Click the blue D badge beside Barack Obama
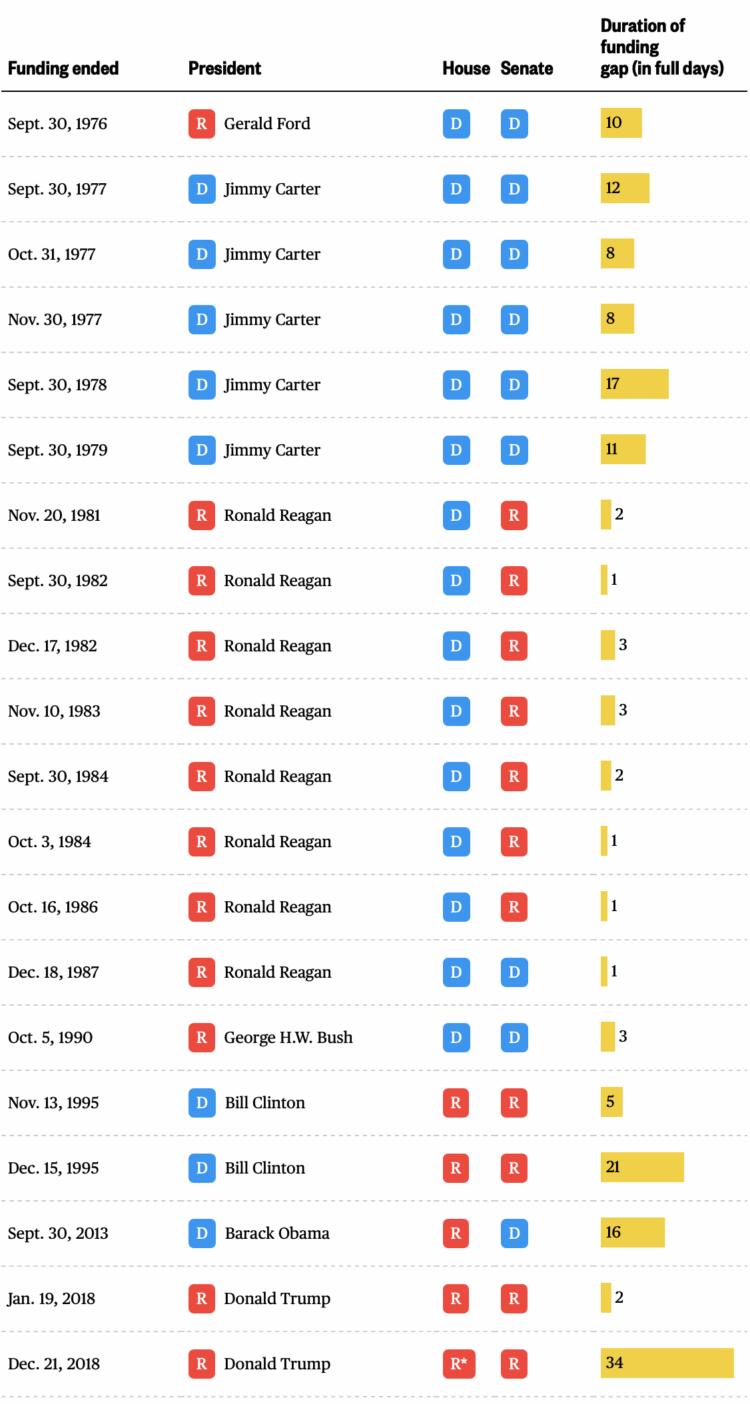This screenshot has height=1404, width=750. point(201,1233)
